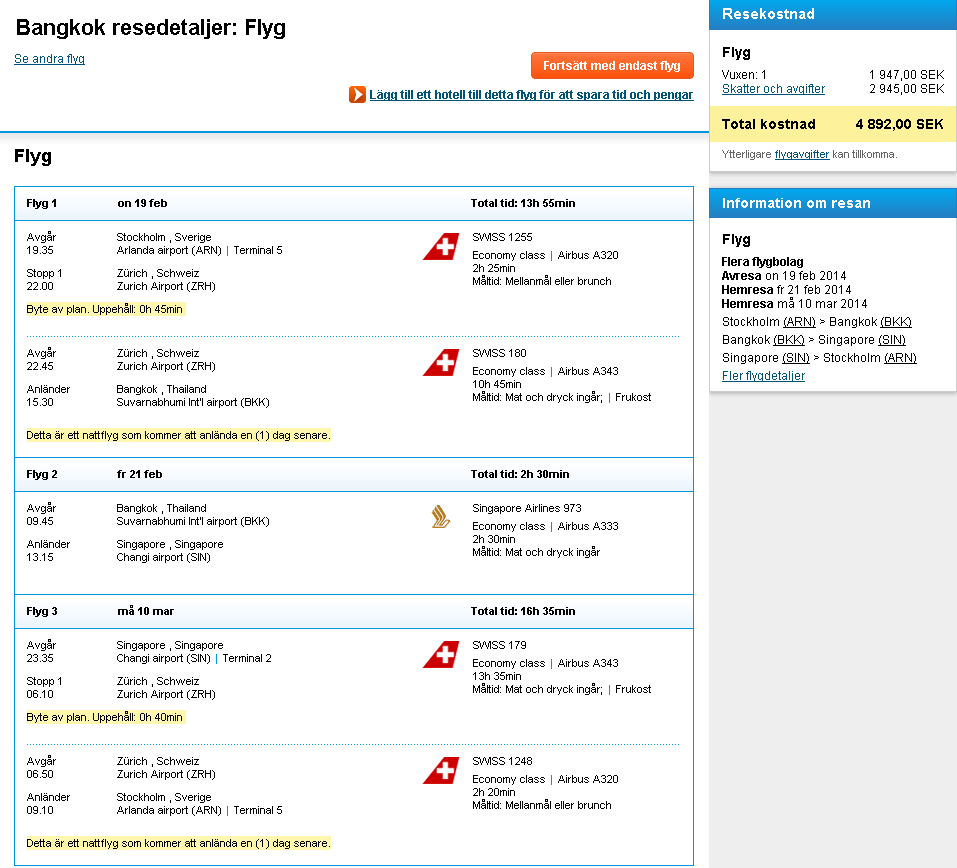The height and width of the screenshot is (868, 957).
Task: Click ARN code in Singapore > Stockholm route
Action: 900,358
